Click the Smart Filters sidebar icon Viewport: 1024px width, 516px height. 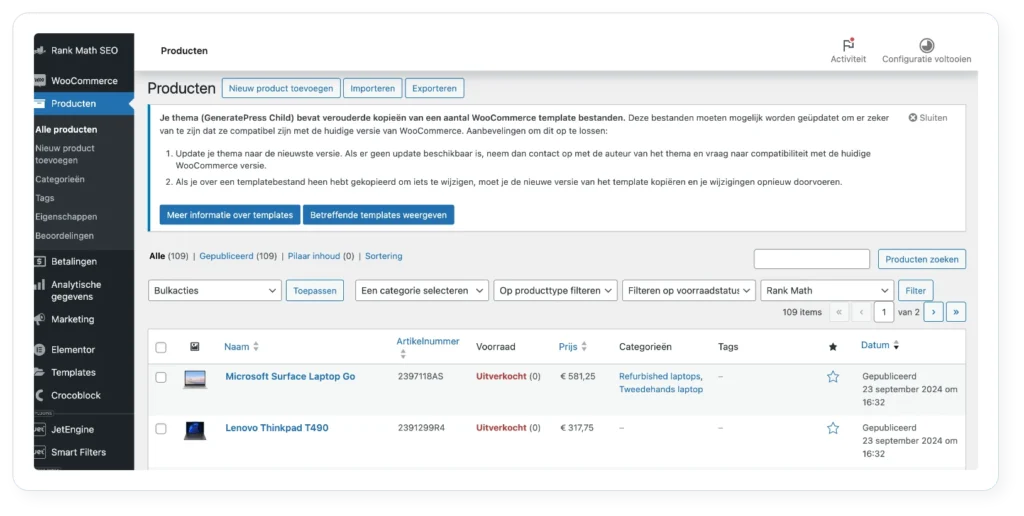(40, 452)
